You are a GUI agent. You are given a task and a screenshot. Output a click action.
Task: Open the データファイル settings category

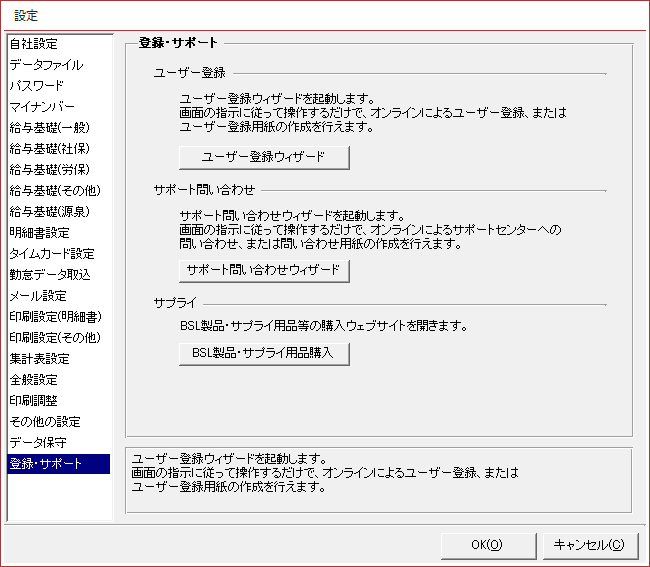(x=46, y=65)
